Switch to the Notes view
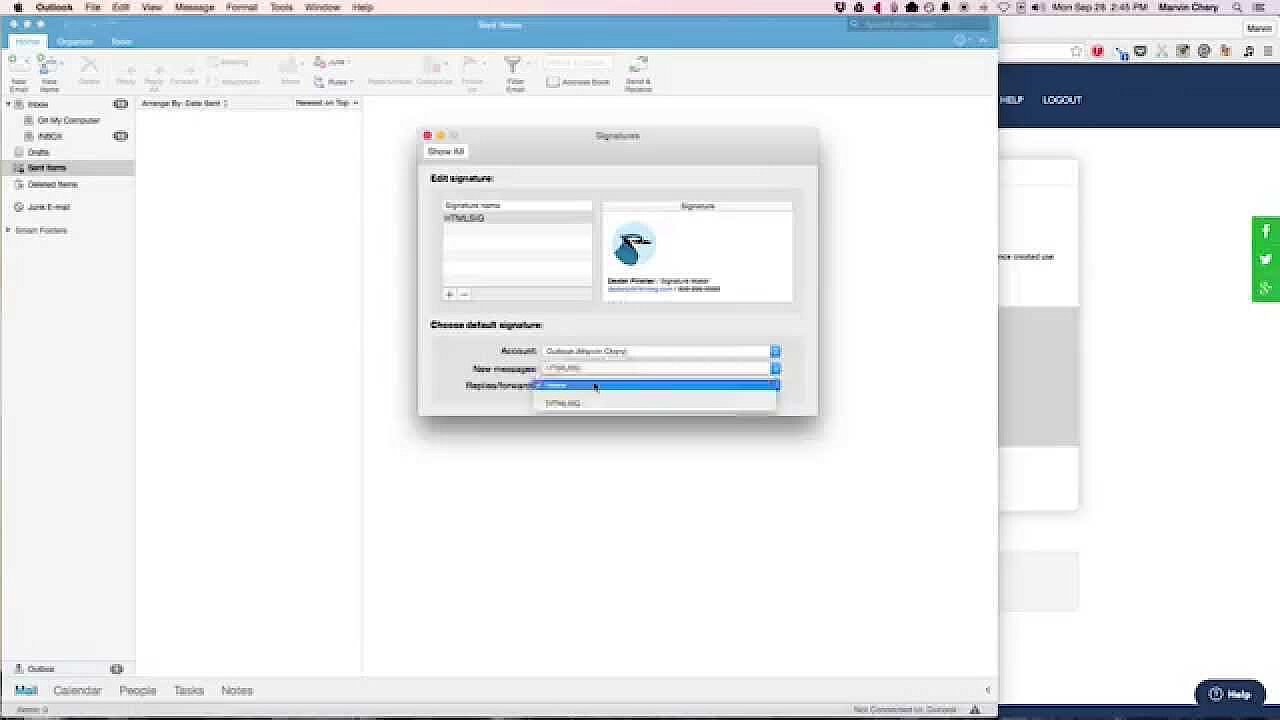1280x720 pixels. coord(237,690)
